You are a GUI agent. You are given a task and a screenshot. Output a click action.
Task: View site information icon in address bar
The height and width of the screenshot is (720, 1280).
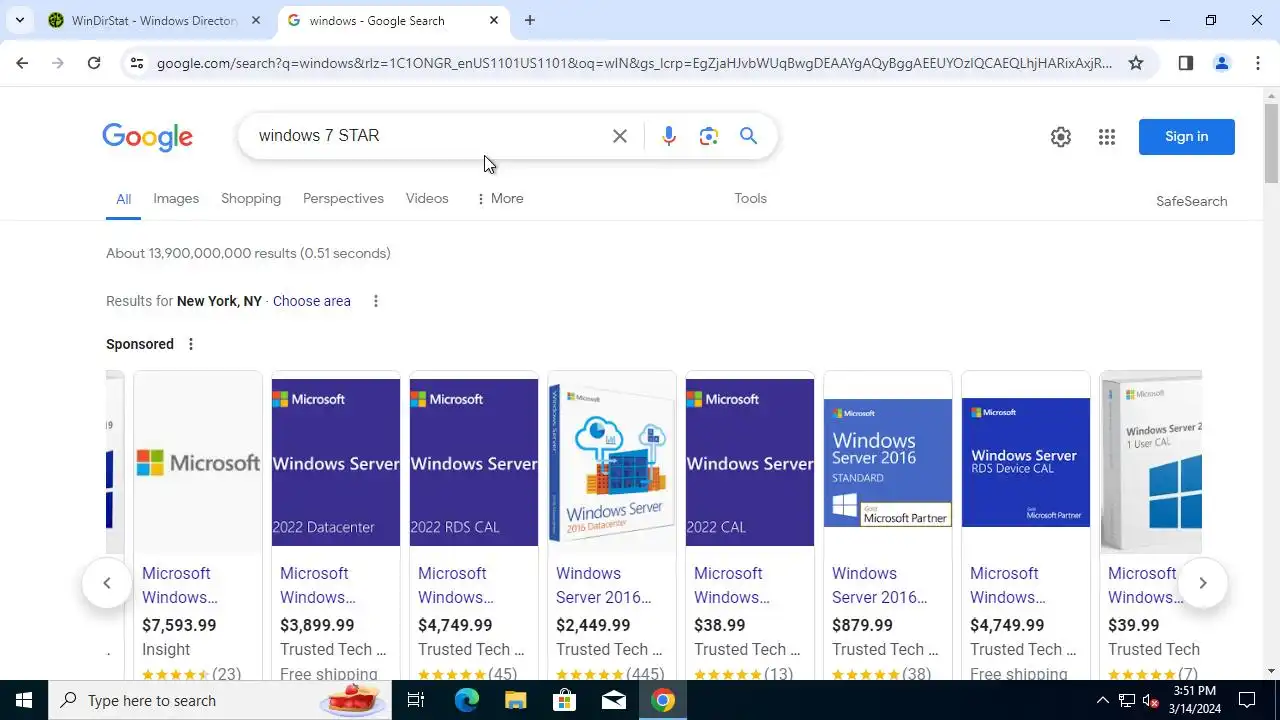coord(137,63)
